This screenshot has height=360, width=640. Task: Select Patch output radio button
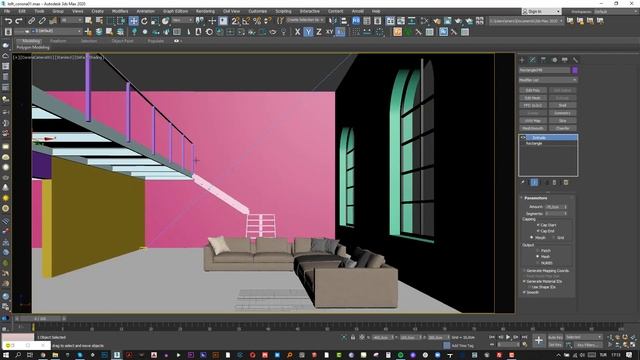[x=538, y=250]
